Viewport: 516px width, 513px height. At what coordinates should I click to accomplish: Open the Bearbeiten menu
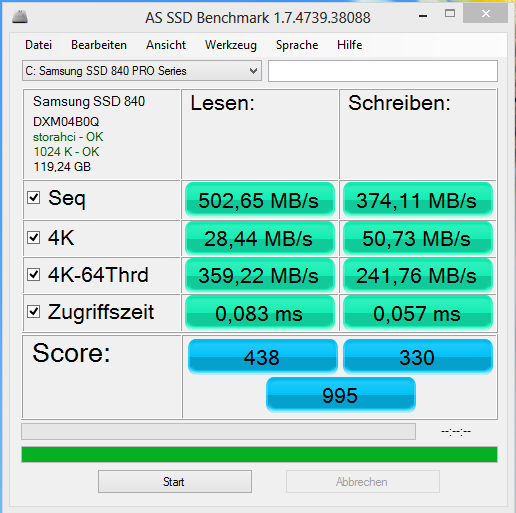click(99, 45)
